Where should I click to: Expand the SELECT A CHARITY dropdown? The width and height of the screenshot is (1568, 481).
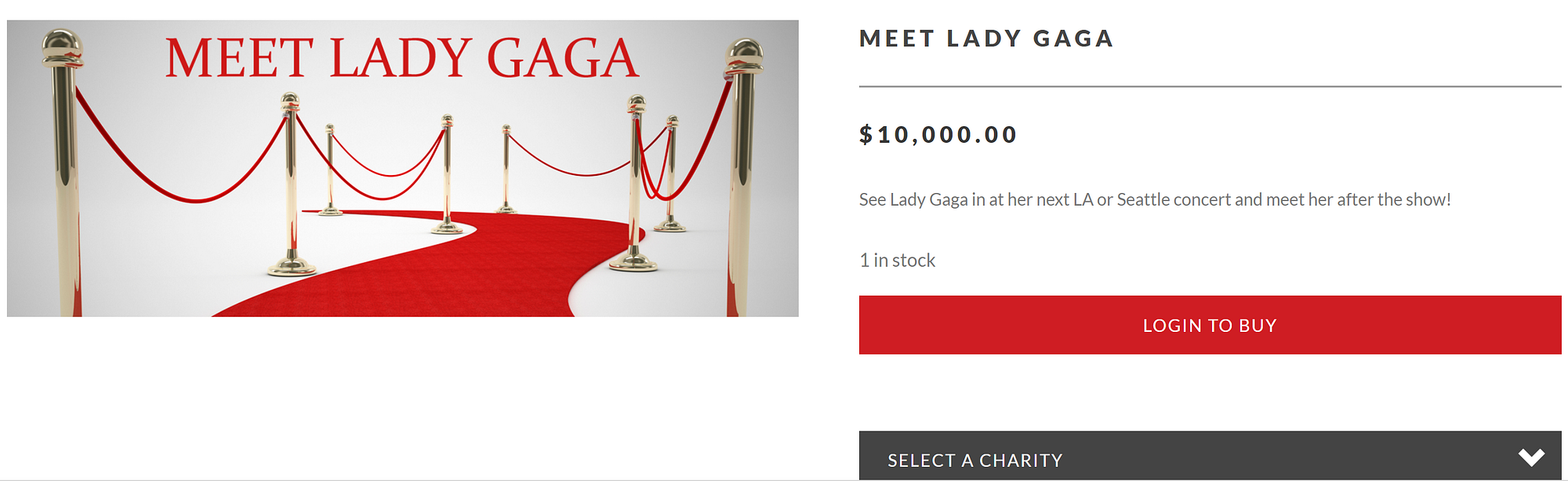tap(1209, 457)
